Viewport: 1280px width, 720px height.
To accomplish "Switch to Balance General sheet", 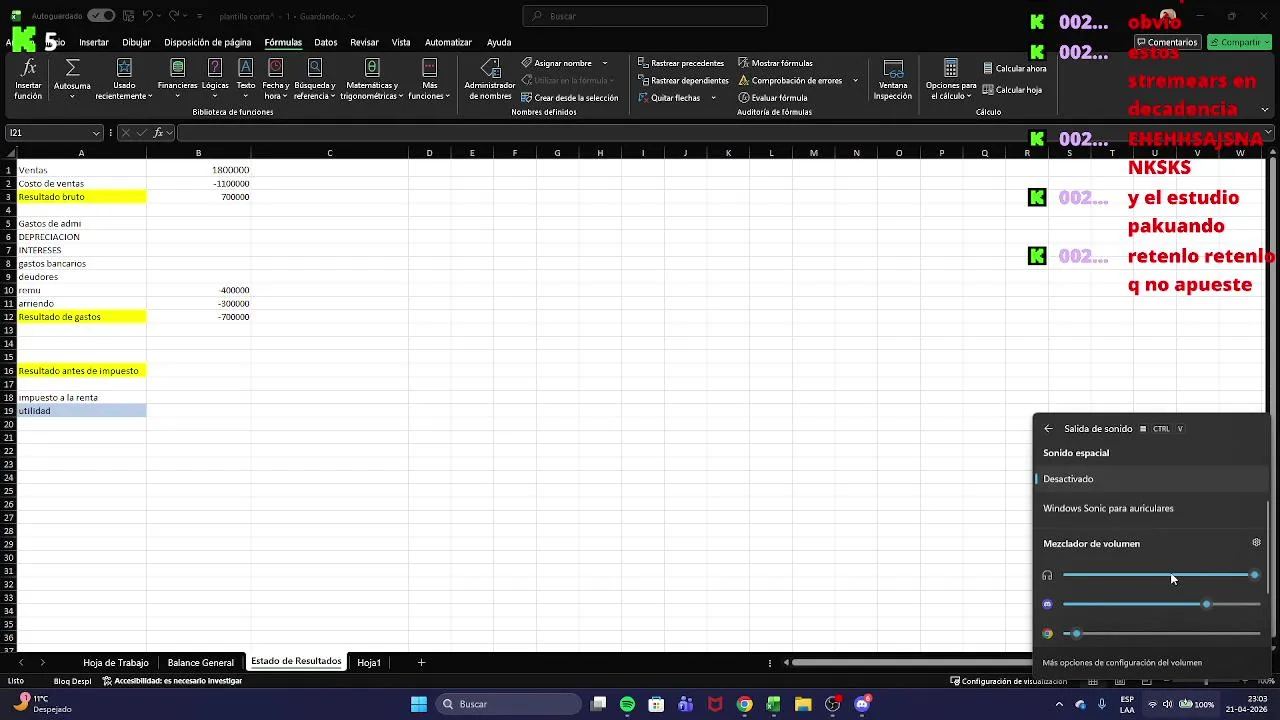I will pos(201,662).
